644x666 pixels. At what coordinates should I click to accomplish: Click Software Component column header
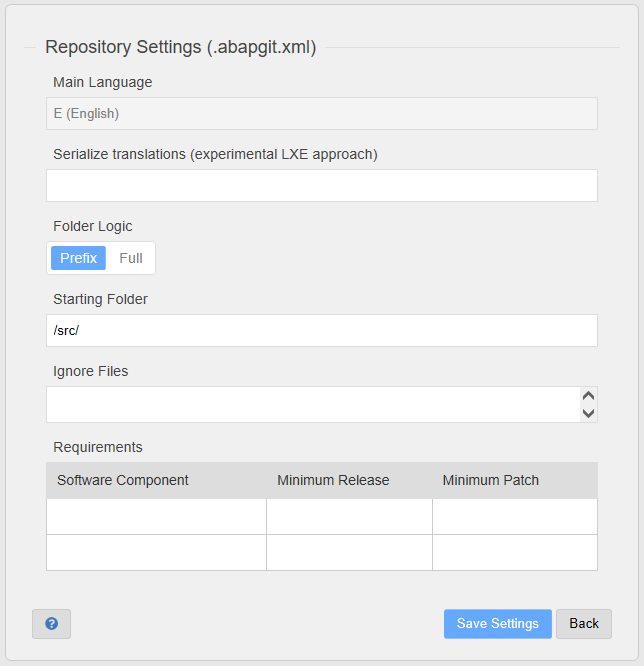pos(123,480)
